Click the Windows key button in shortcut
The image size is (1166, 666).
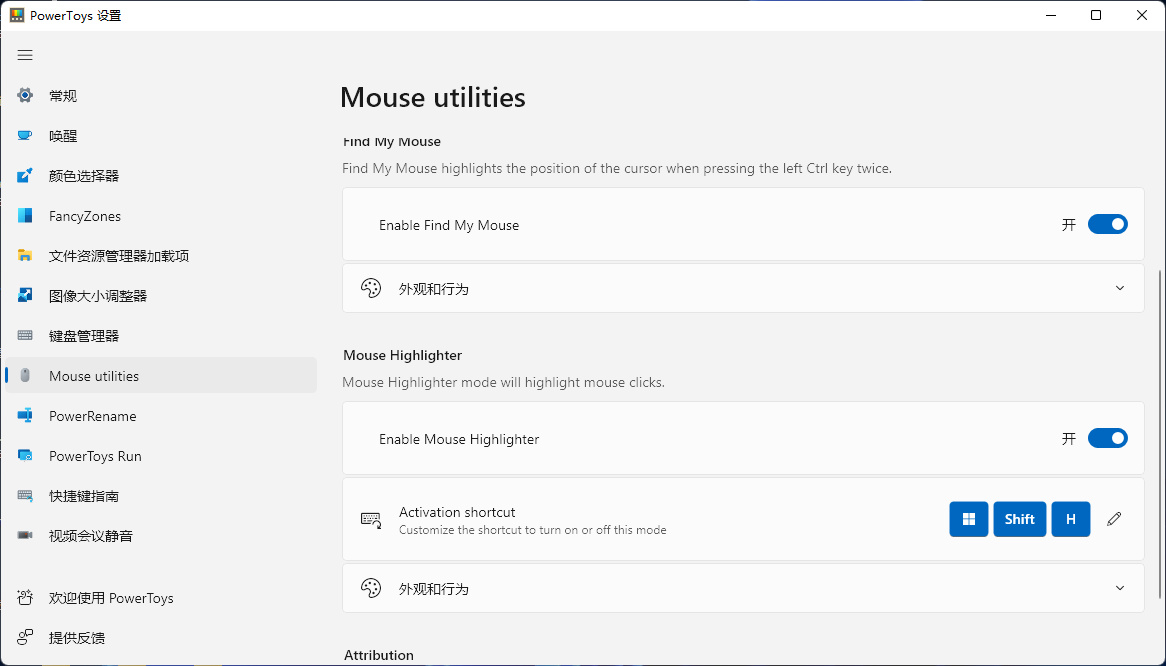968,519
